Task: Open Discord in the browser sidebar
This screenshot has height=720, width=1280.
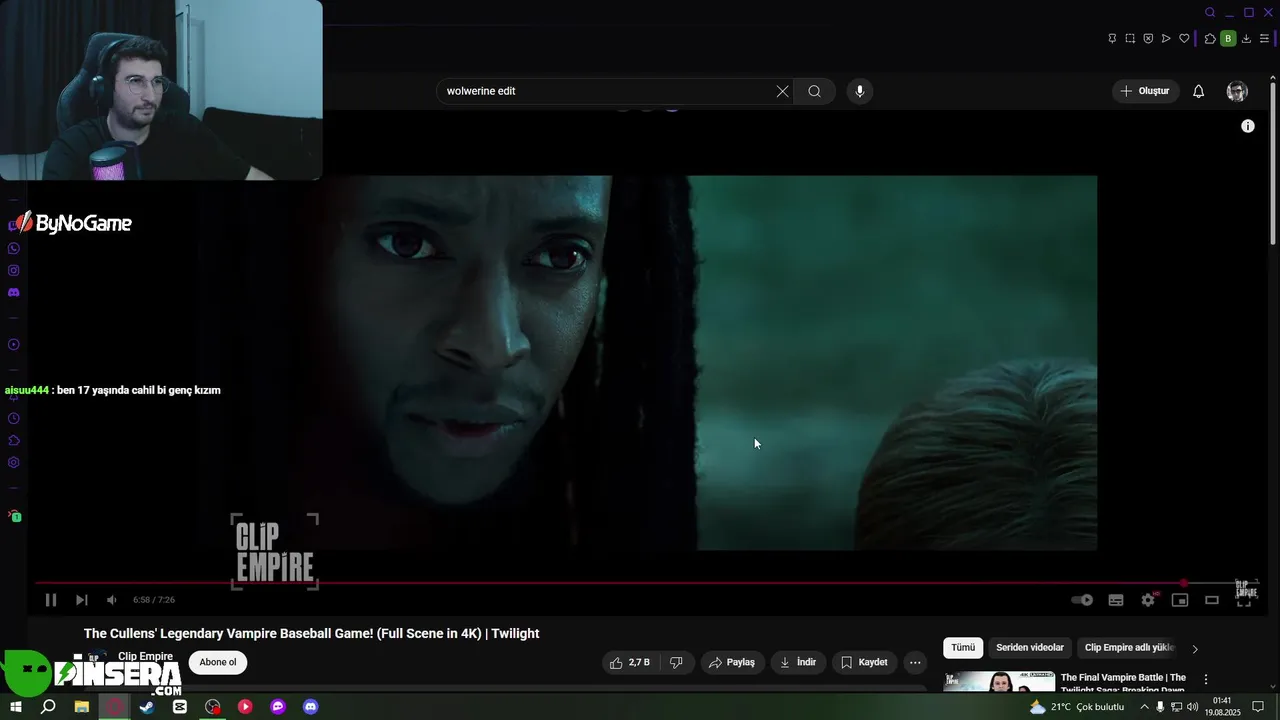Action: [14, 292]
